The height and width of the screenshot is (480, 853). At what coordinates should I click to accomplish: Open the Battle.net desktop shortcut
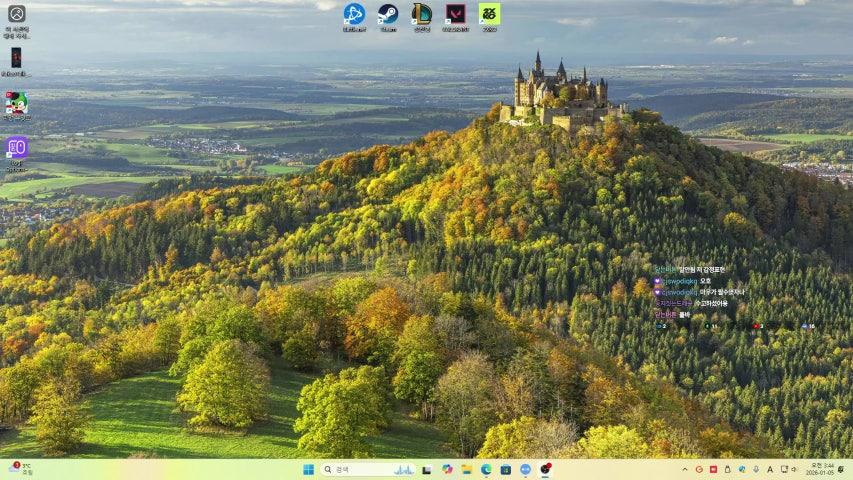point(354,14)
